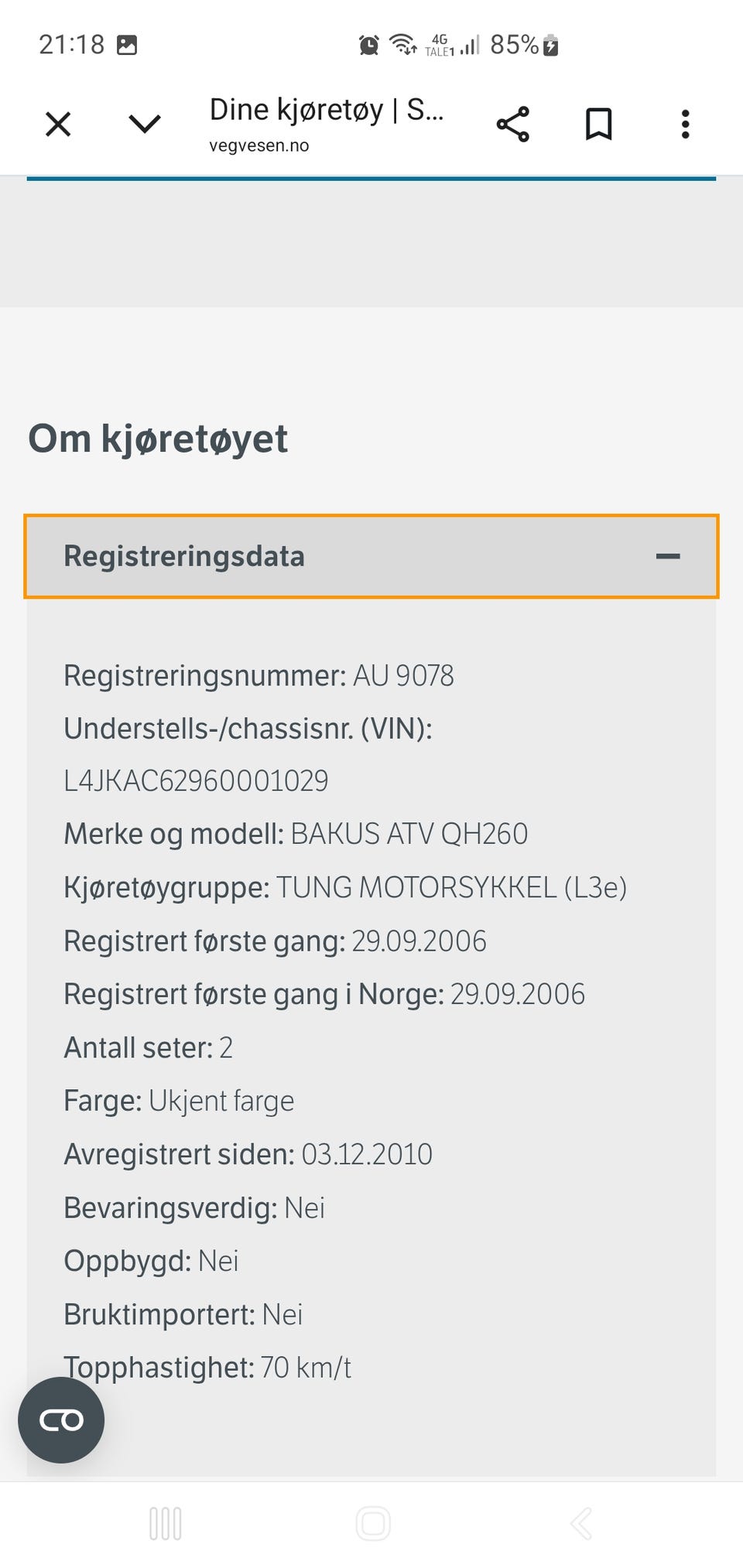Tap the VIN number L4JKAC62960001029
The height and width of the screenshot is (1568, 743).
point(196,781)
